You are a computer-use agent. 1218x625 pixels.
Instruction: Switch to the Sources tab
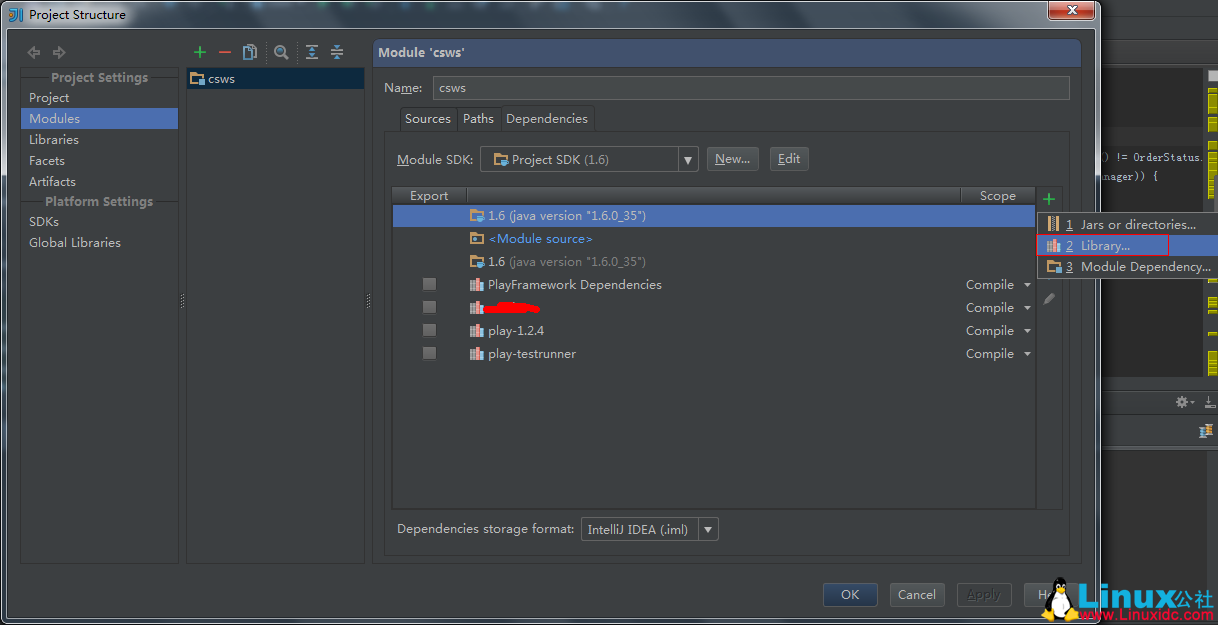pyautogui.click(x=427, y=119)
